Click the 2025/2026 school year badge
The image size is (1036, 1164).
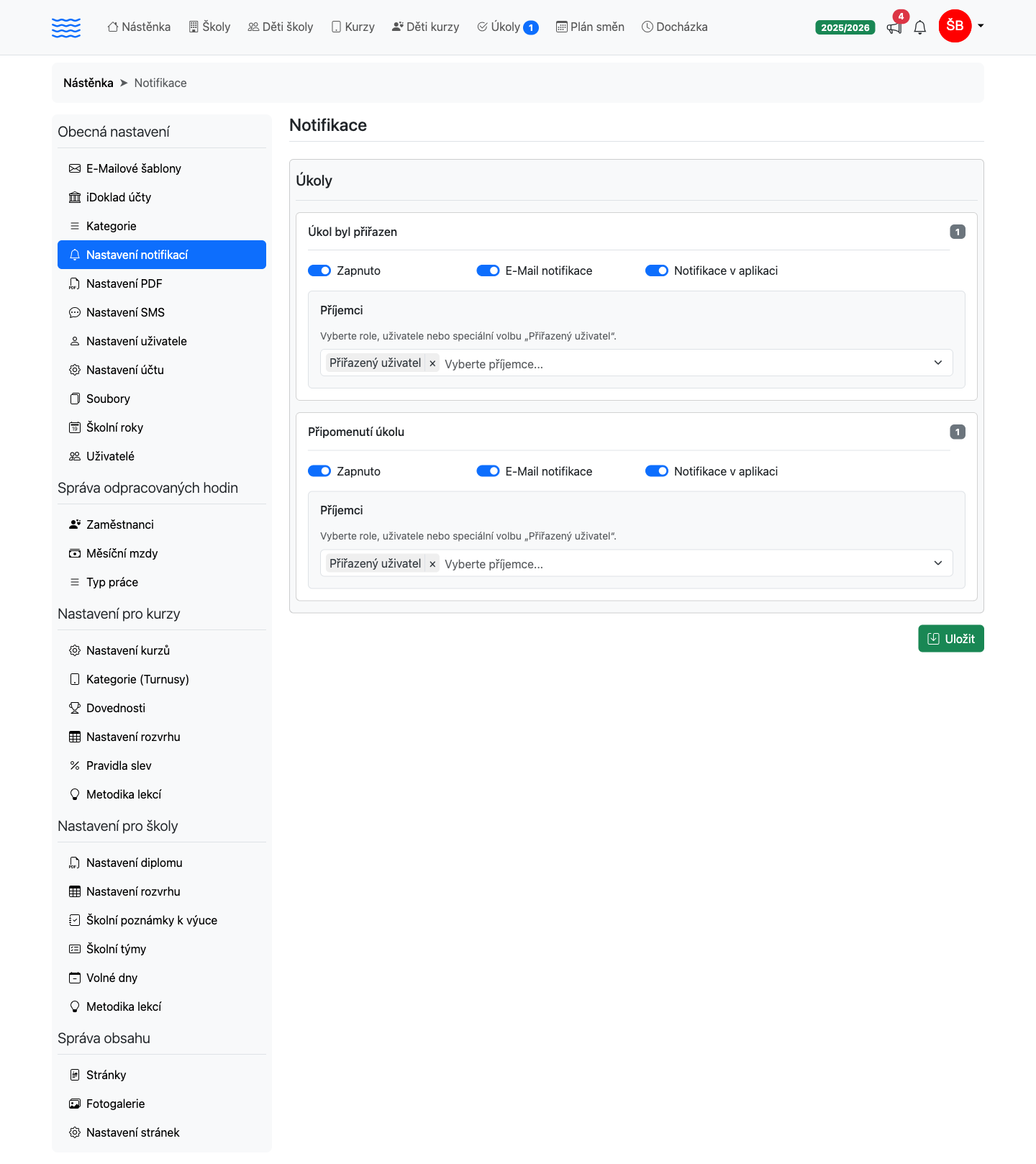coord(845,28)
